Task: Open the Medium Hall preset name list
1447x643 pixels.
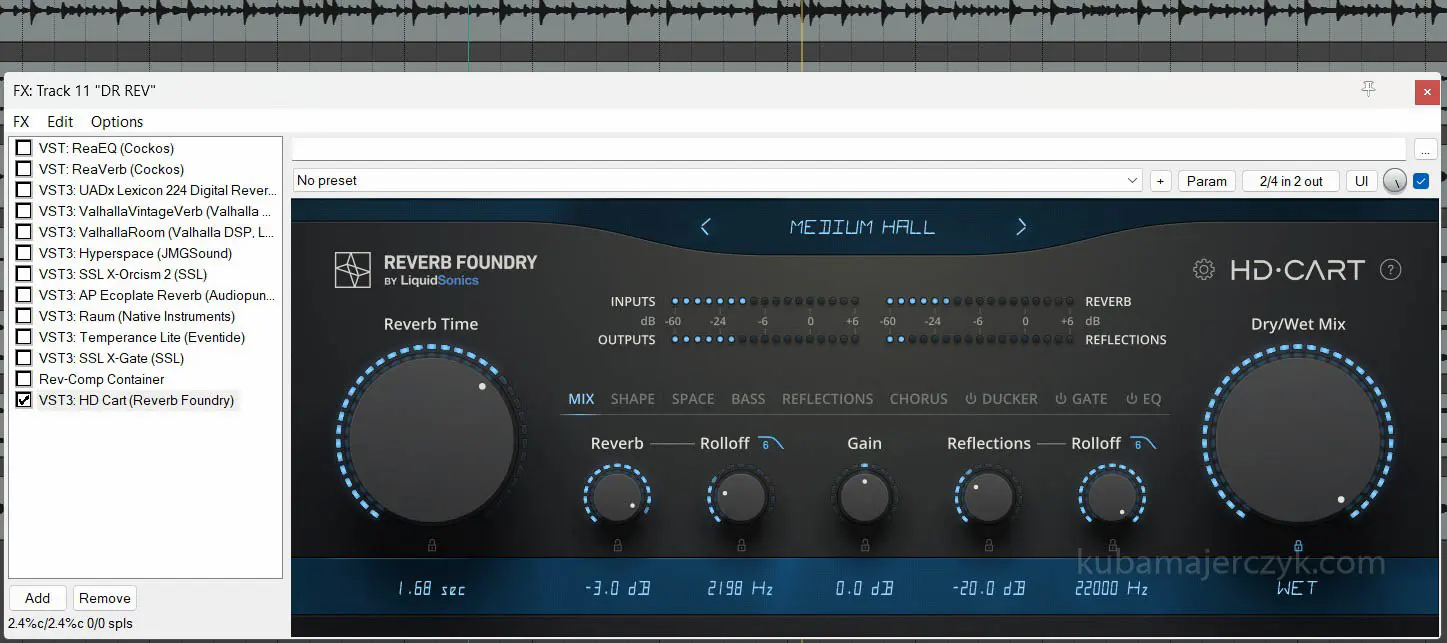Action: click(862, 227)
